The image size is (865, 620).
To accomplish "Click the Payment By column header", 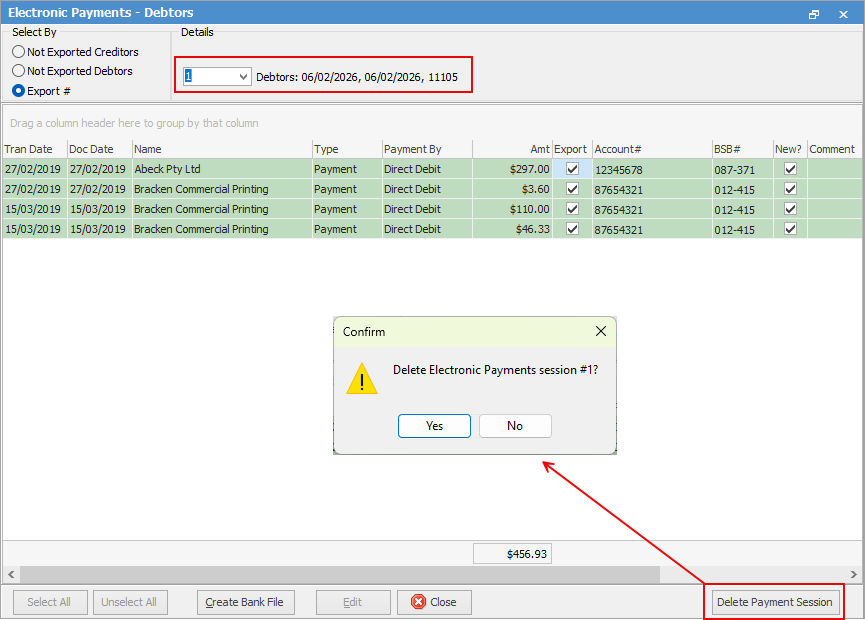I will (x=426, y=149).
